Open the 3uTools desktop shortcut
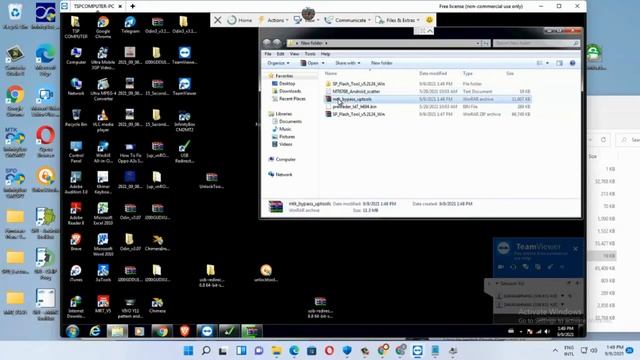The height and width of the screenshot is (360, 640). tap(103, 273)
